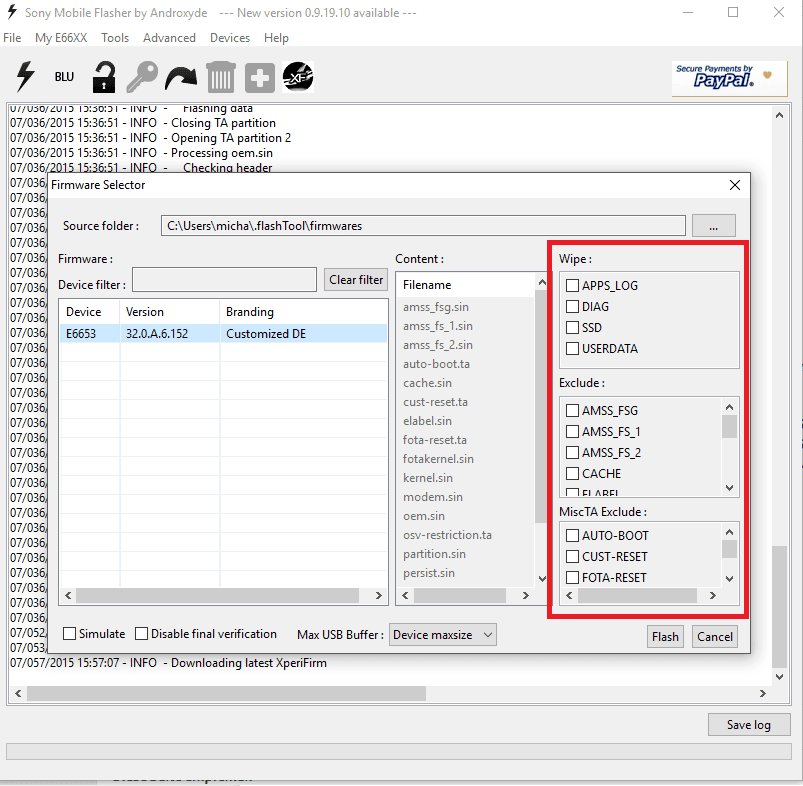Click the plus toolbar icon

click(x=260, y=78)
